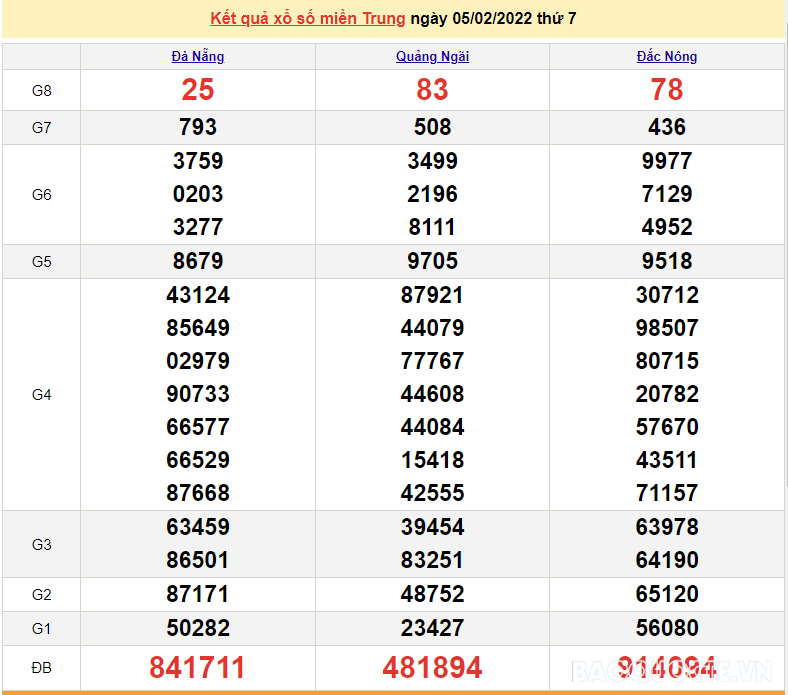
Task: Open the Kết quả xổ số miền Trung link
Action: pyautogui.click(x=308, y=18)
